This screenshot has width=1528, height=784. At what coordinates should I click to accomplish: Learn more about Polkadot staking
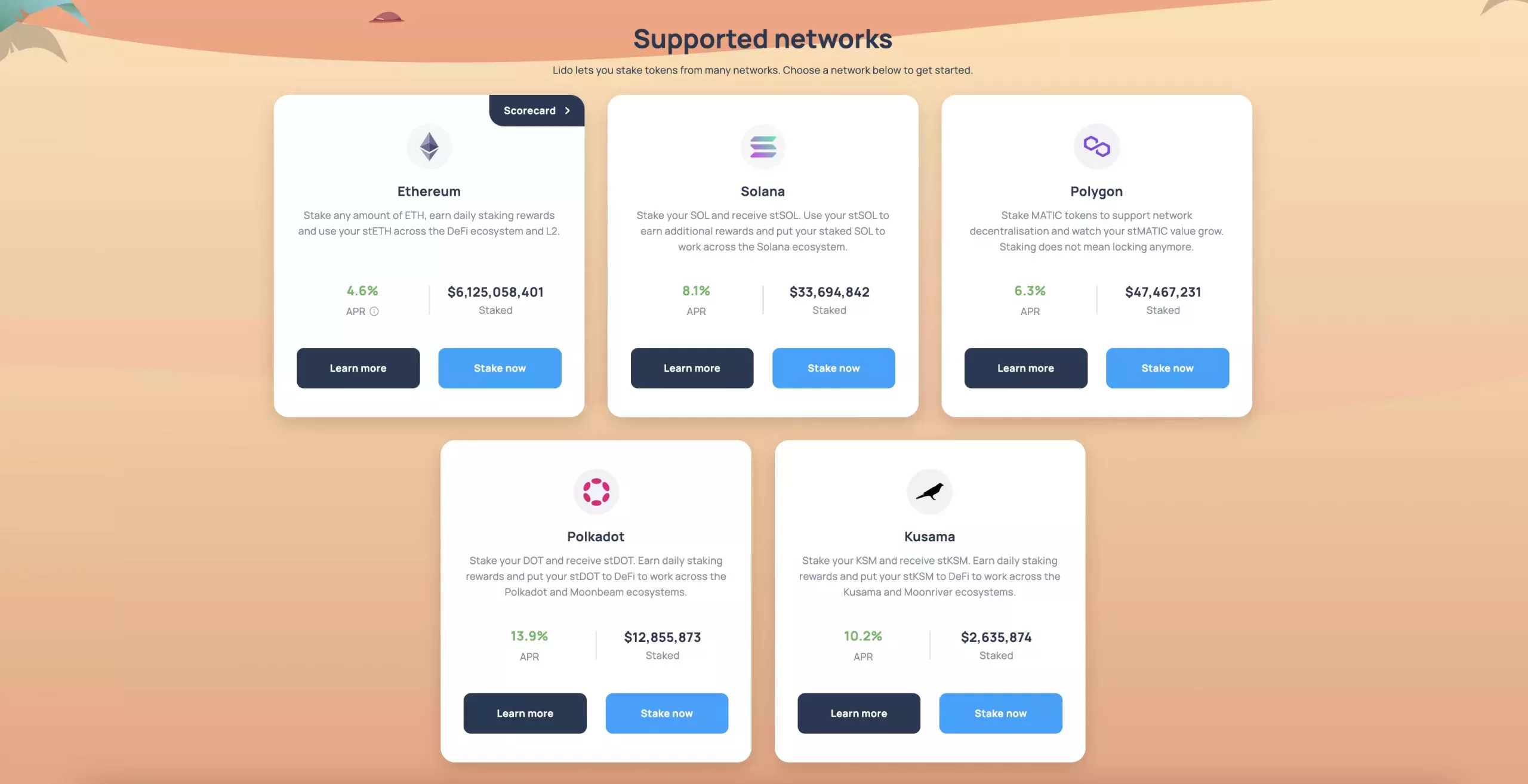525,714
